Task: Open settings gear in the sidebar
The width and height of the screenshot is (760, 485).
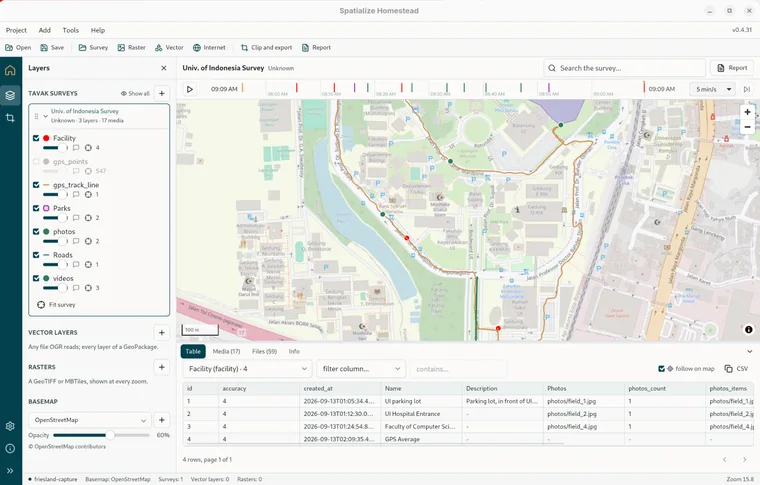Action: 10,426
